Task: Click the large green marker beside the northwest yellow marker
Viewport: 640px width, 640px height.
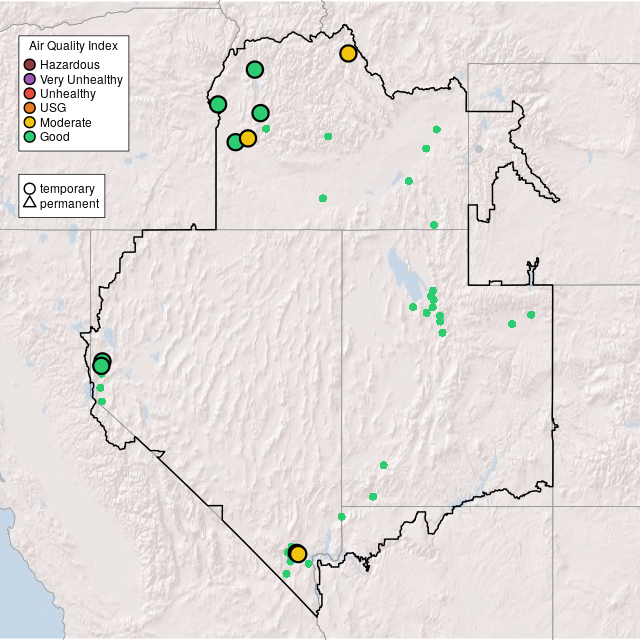Action: click(234, 142)
